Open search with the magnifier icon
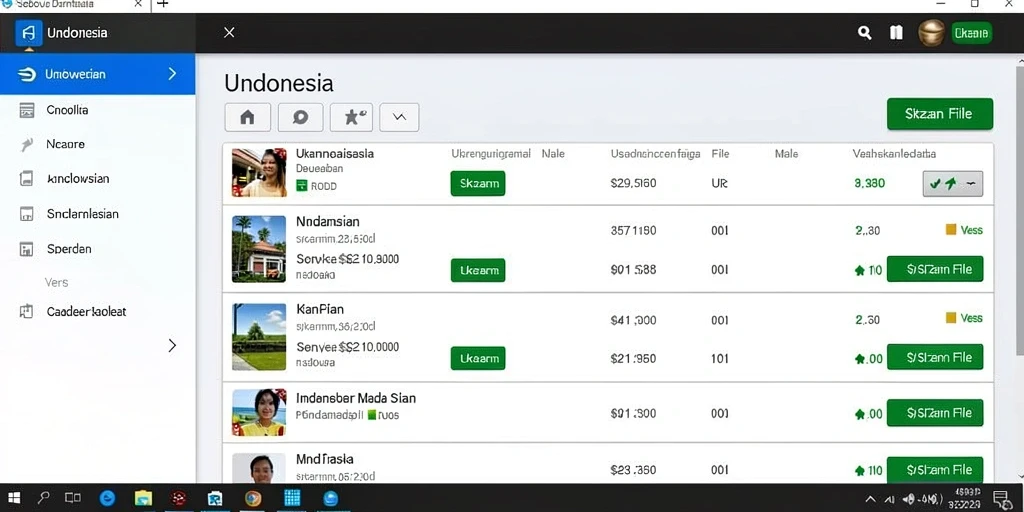 (865, 33)
